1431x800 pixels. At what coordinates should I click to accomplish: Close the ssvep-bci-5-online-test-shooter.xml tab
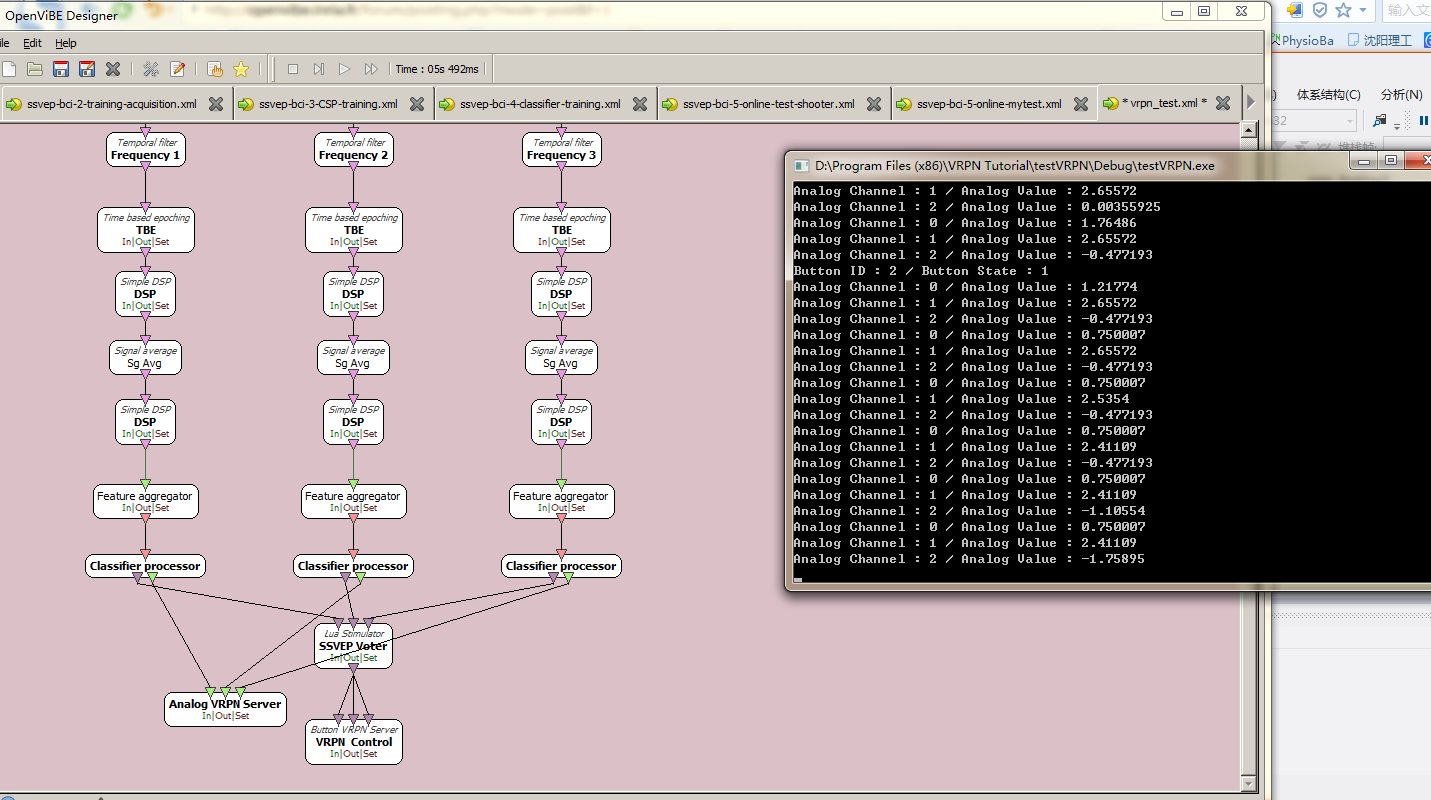pos(874,104)
